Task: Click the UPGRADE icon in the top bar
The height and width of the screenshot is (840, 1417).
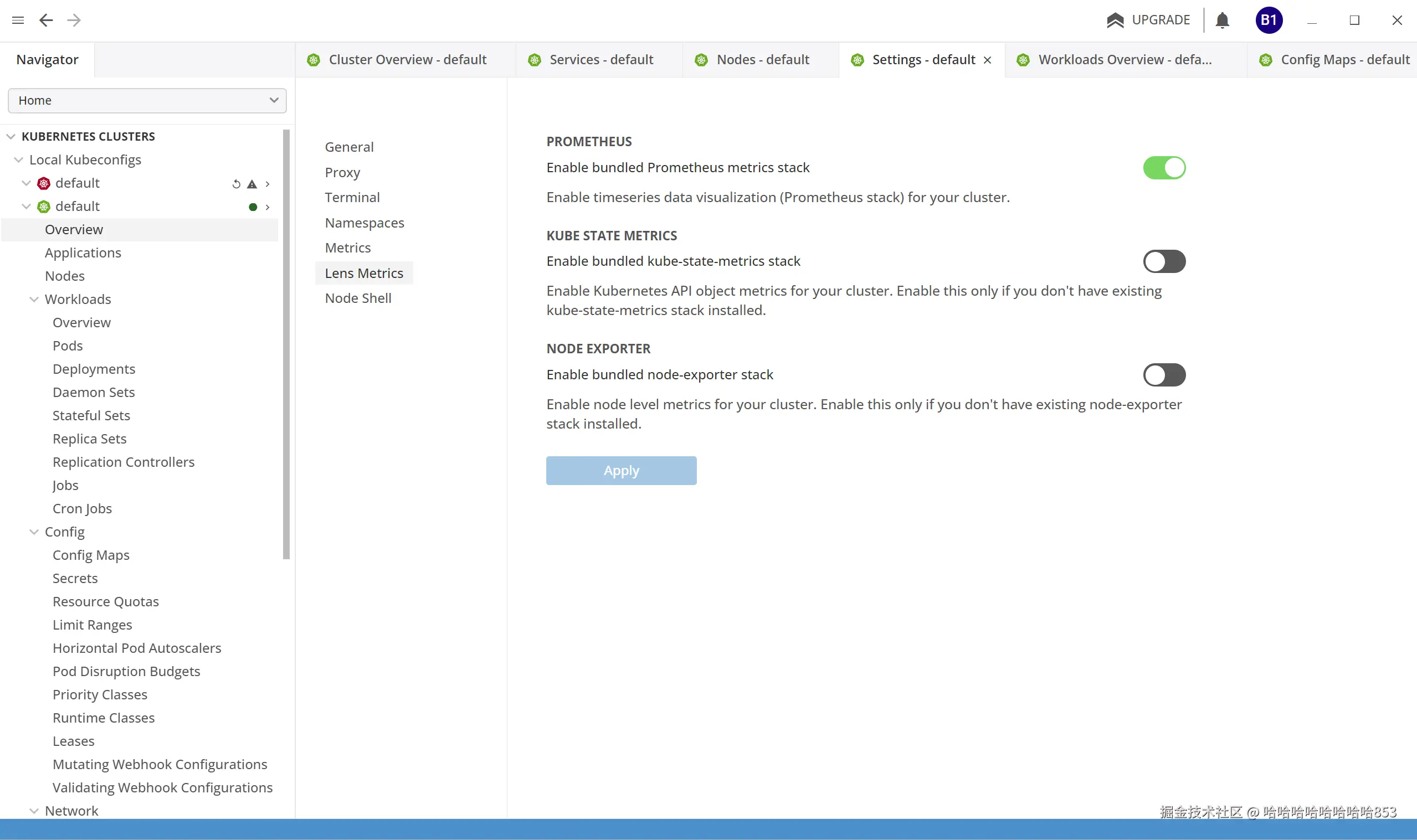Action: click(1115, 20)
